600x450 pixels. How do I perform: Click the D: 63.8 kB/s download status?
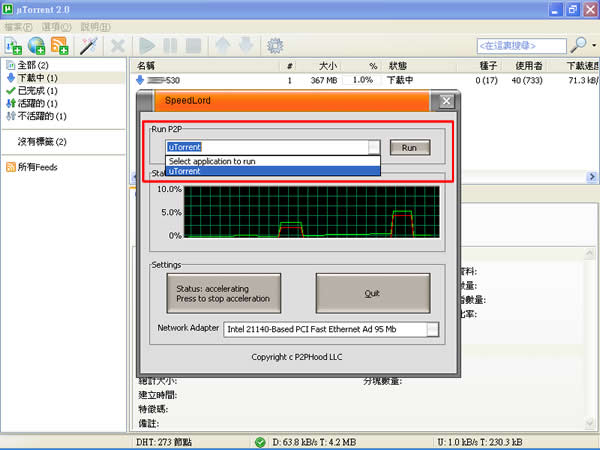[314, 442]
